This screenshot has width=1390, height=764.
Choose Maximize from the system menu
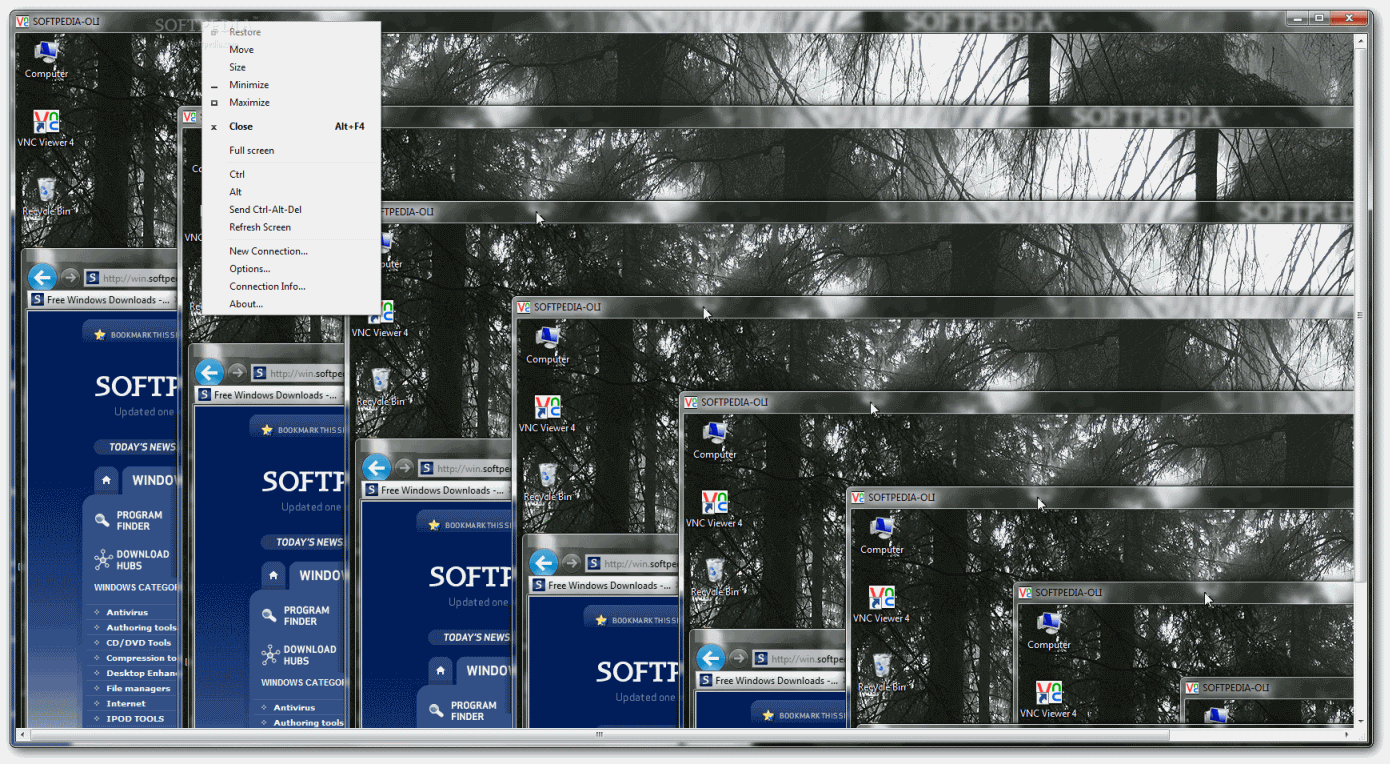(x=291, y=102)
